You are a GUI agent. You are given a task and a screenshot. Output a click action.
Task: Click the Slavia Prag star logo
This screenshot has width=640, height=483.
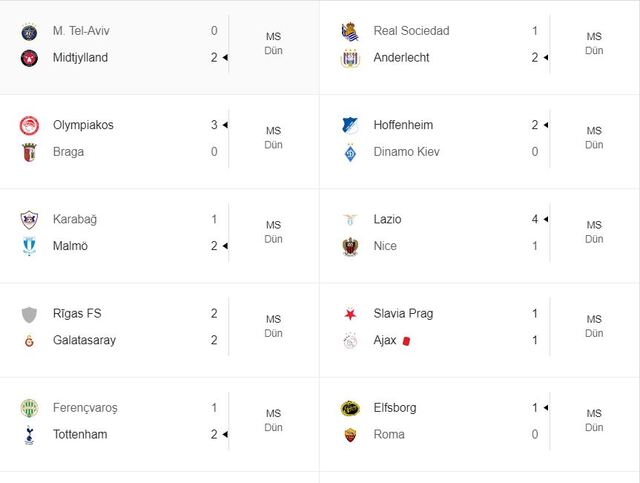tap(350, 314)
